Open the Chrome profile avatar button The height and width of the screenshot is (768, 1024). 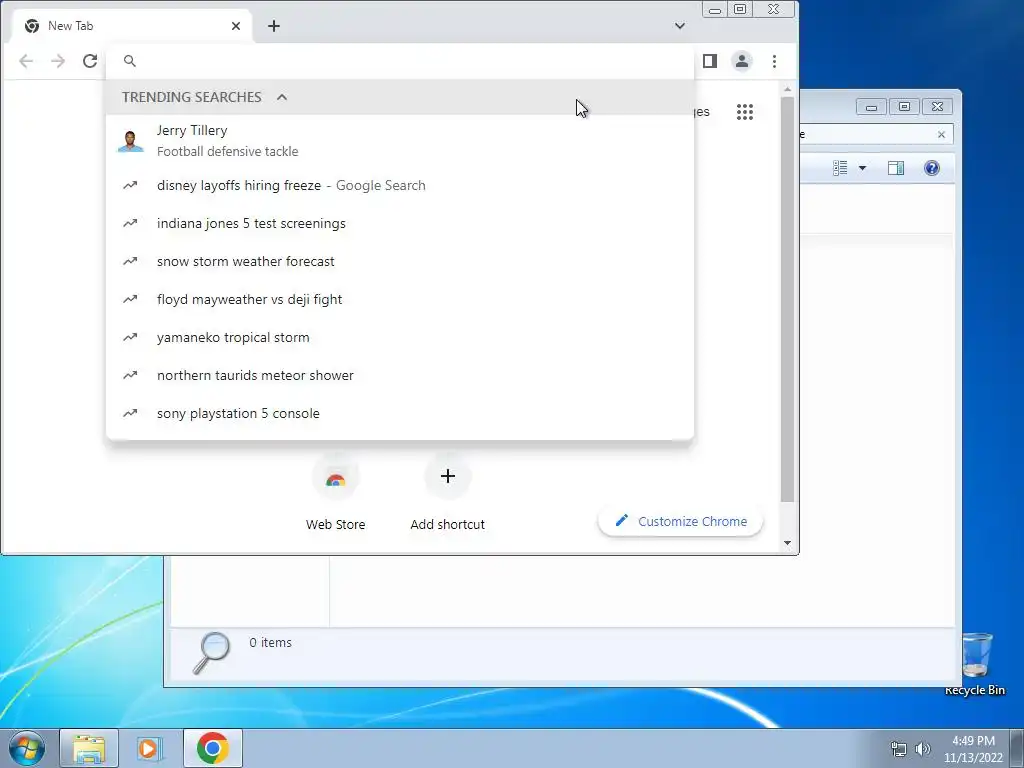[x=742, y=61]
